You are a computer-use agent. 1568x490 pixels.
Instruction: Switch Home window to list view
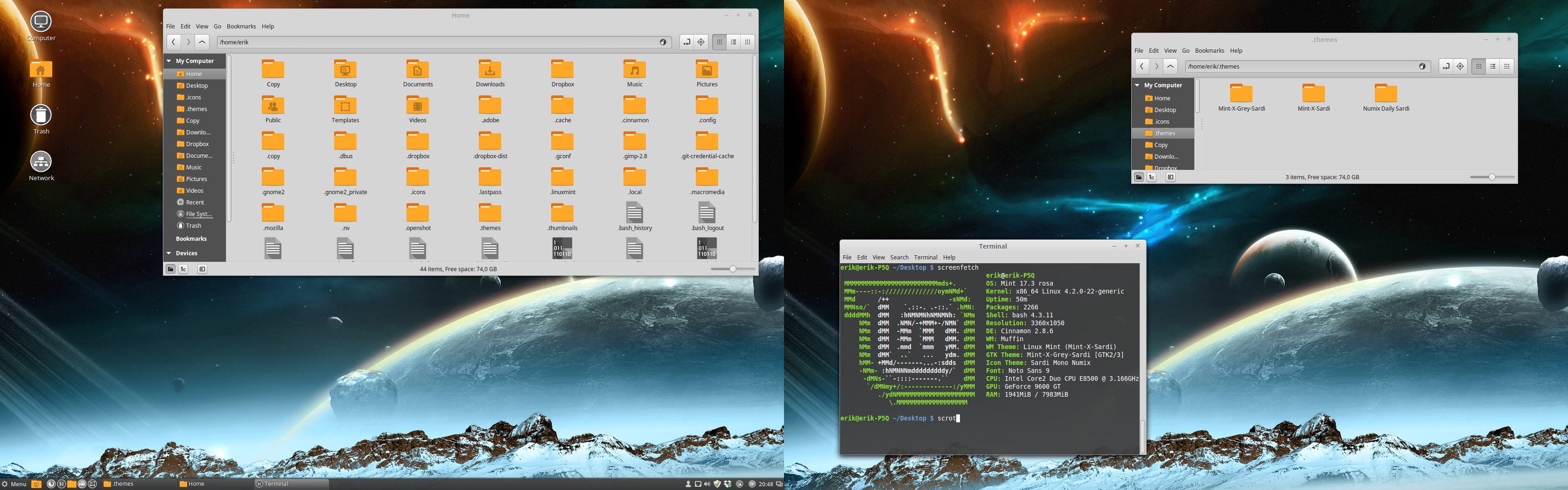click(x=734, y=42)
